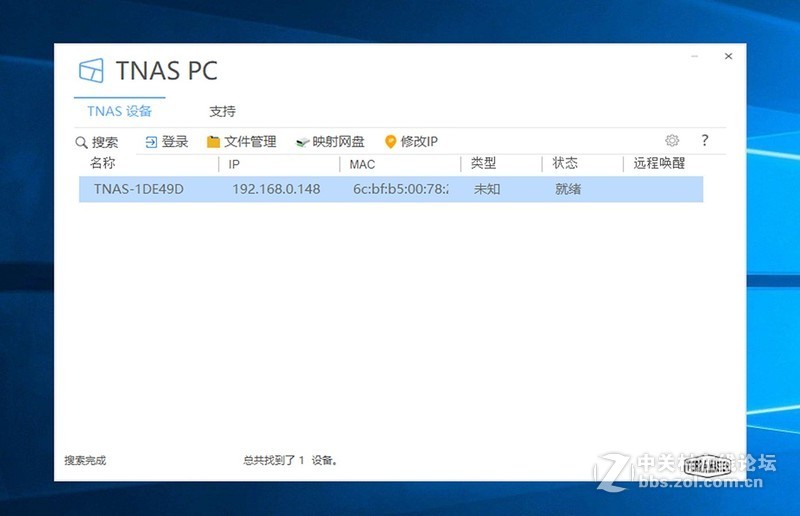Click the 就绪 status cell
This screenshot has height=516, width=800.
[x=568, y=189]
